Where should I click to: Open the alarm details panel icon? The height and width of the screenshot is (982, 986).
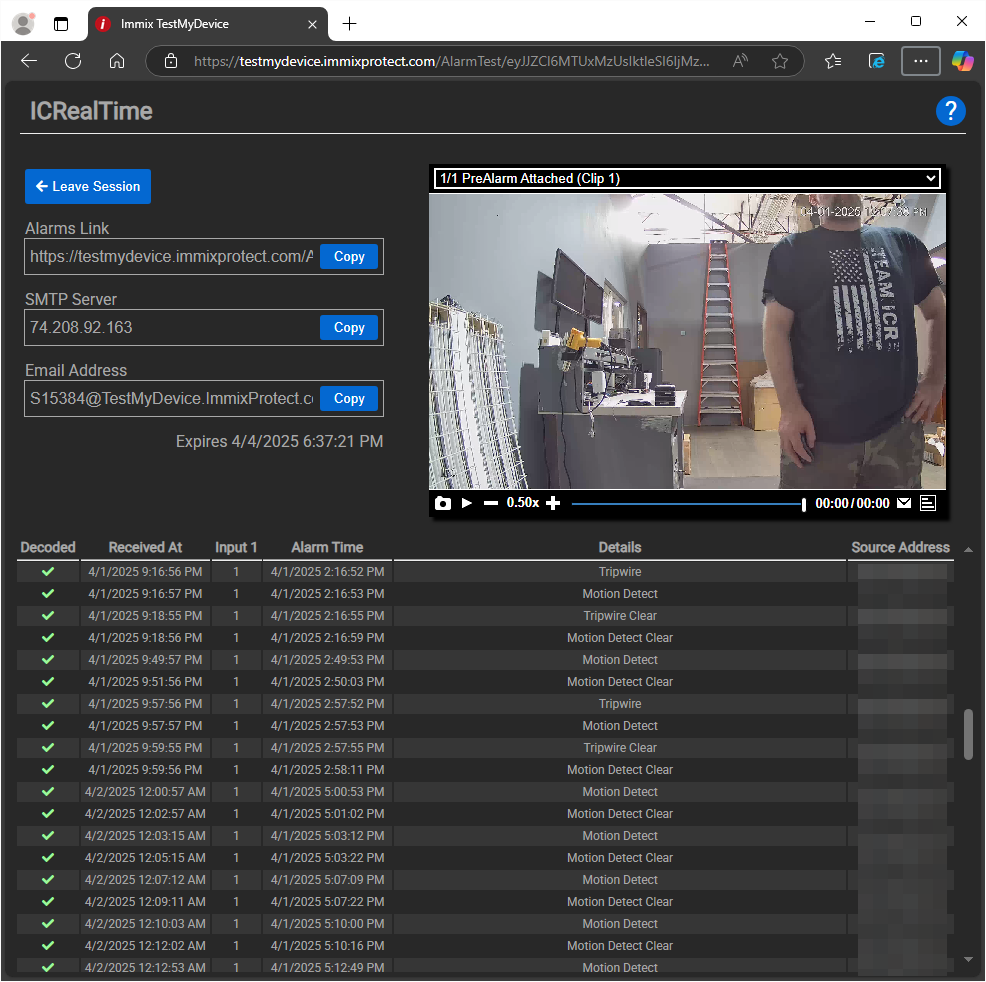point(928,503)
